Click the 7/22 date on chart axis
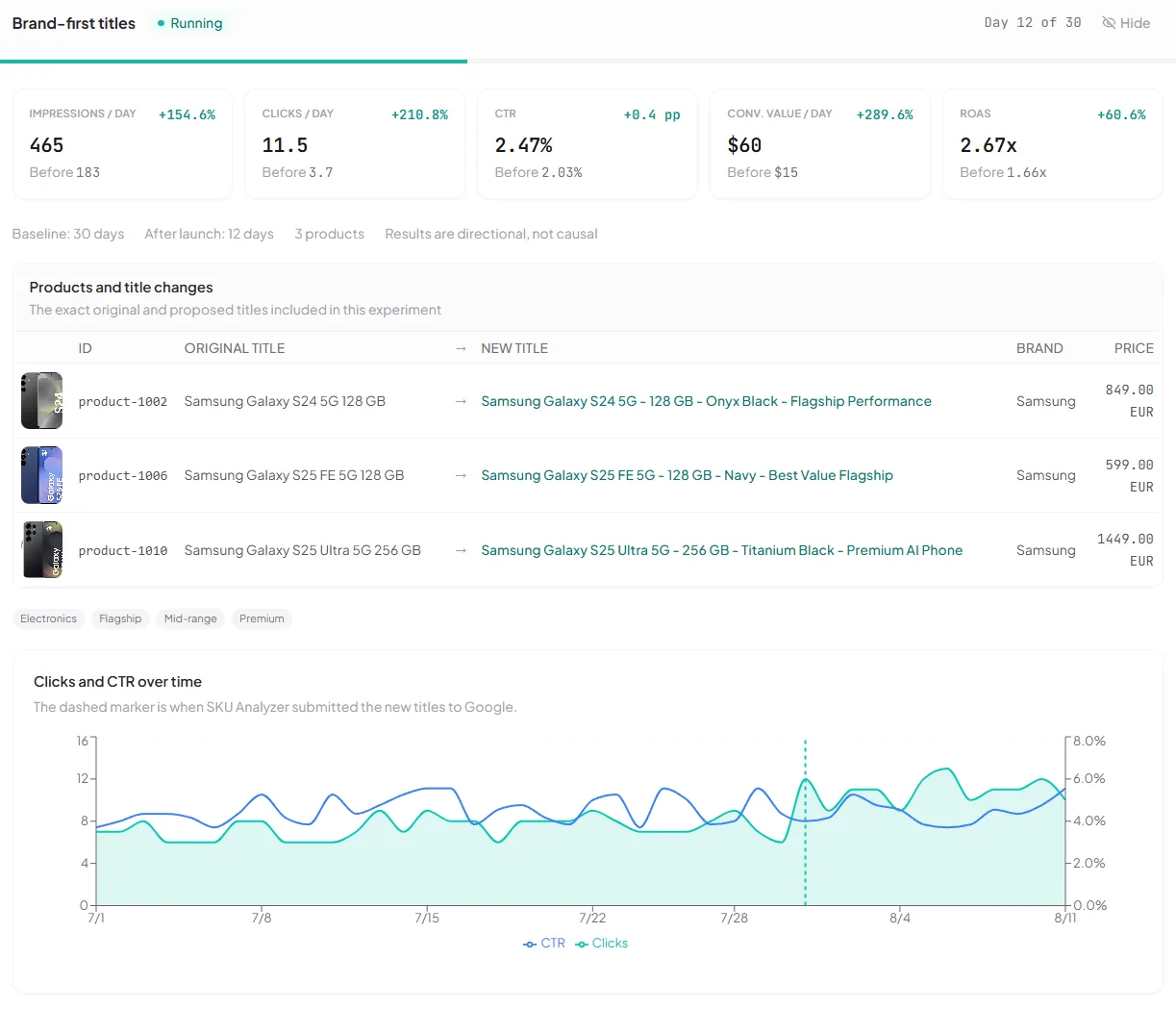Screen dimensions: 1176x1009 pyautogui.click(x=592, y=919)
